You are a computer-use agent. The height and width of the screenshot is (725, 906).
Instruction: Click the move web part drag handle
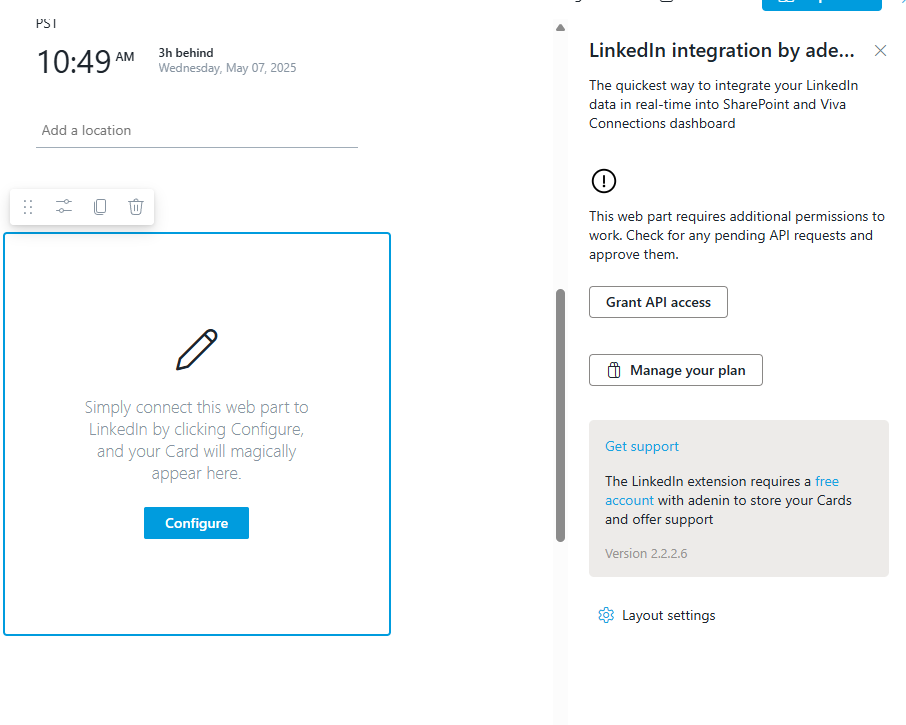pyautogui.click(x=28, y=207)
